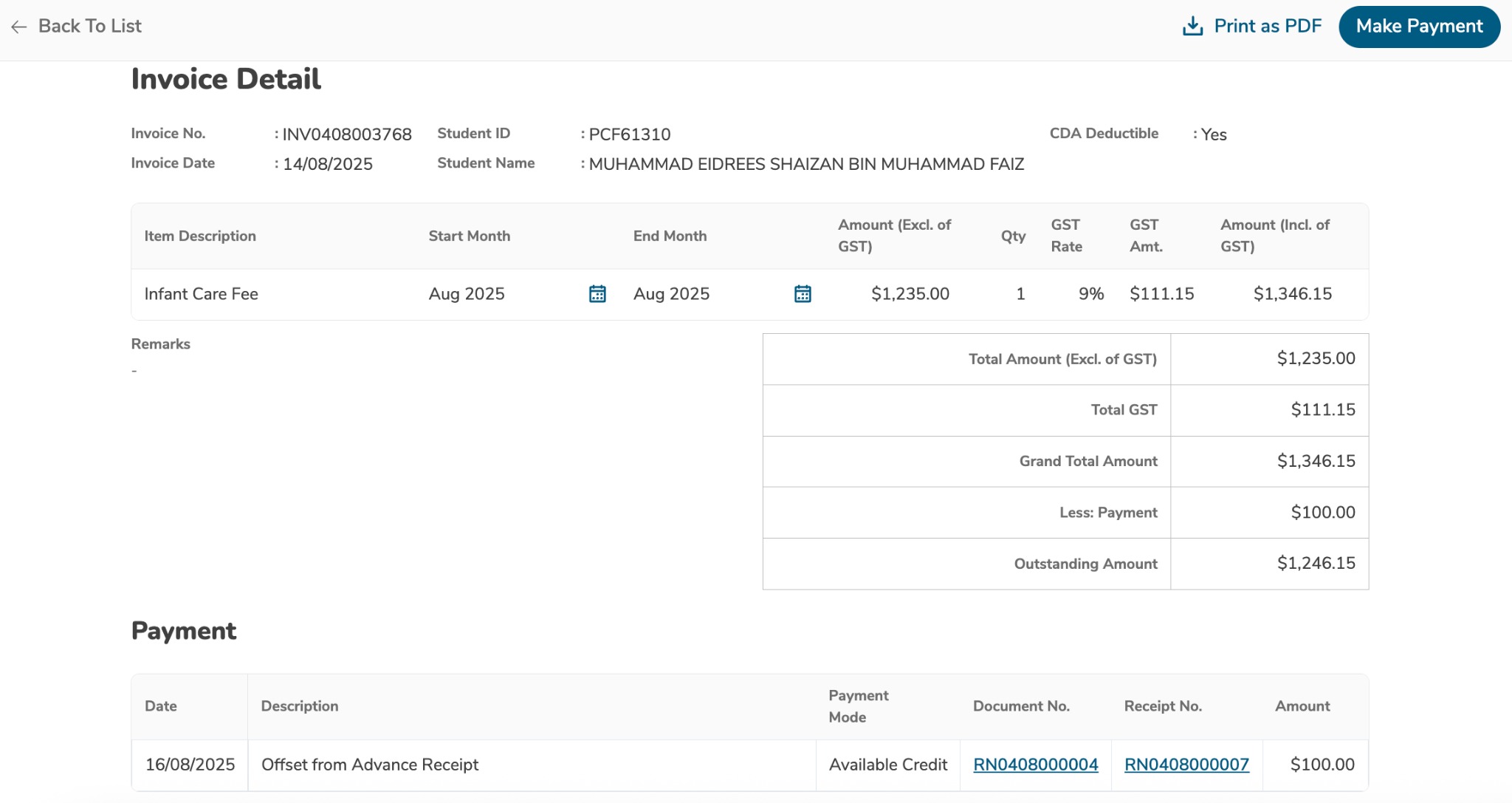The image size is (1512, 803).
Task: Open the Start Month calendar picker
Action: coord(597,294)
